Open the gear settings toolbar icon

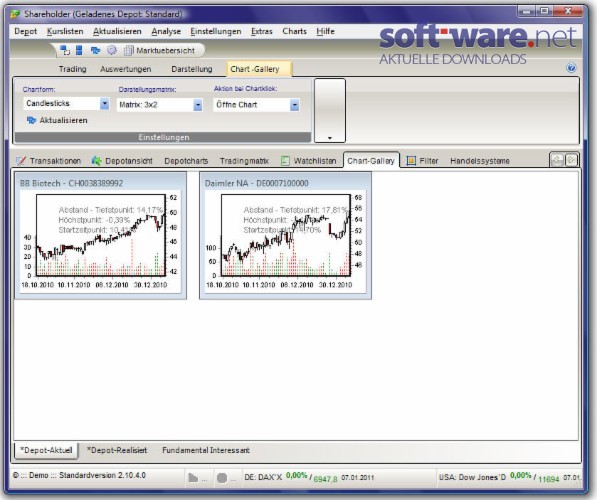tap(112, 50)
